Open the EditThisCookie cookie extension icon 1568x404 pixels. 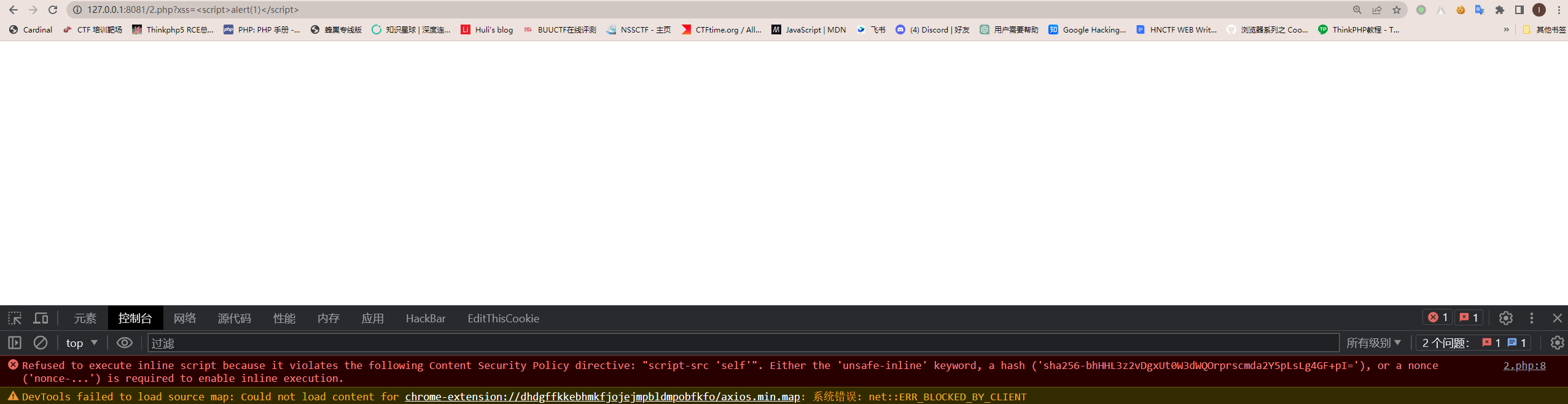(1461, 10)
